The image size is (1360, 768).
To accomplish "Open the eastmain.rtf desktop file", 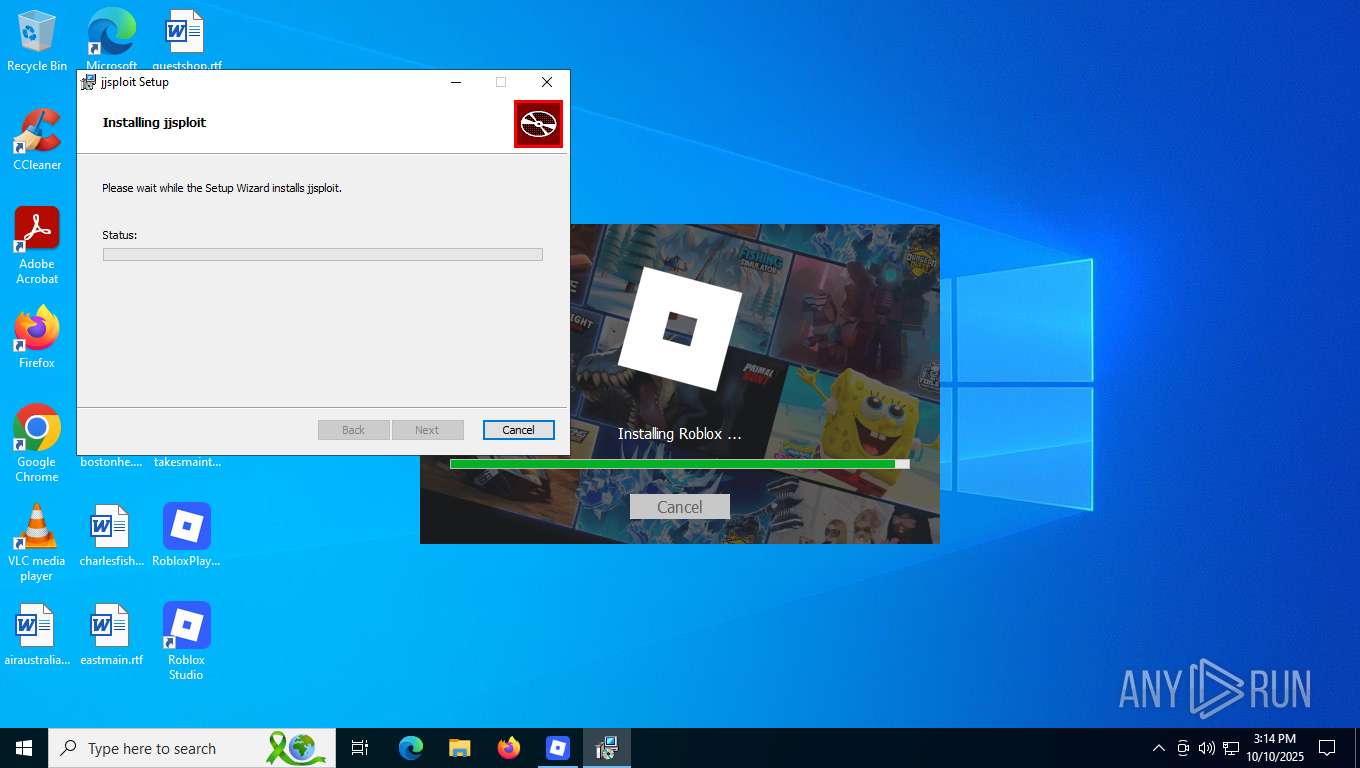I will [x=111, y=635].
